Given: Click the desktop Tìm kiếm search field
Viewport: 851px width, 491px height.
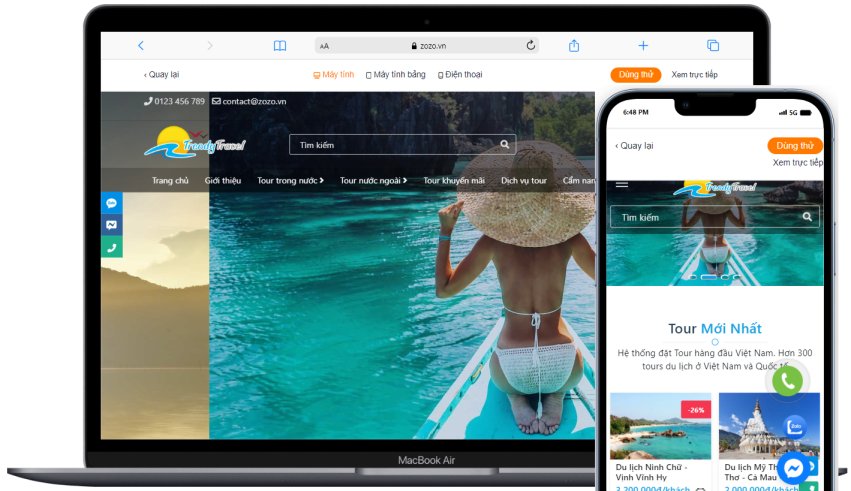Looking at the screenshot, I should 402,145.
